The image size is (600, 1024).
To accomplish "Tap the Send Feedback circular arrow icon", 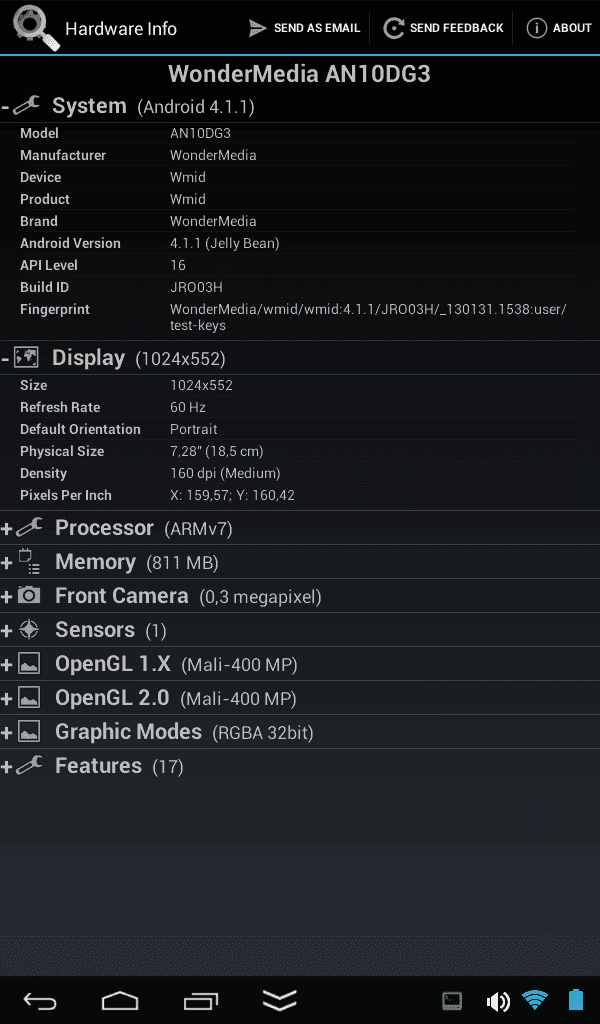I will (x=393, y=28).
